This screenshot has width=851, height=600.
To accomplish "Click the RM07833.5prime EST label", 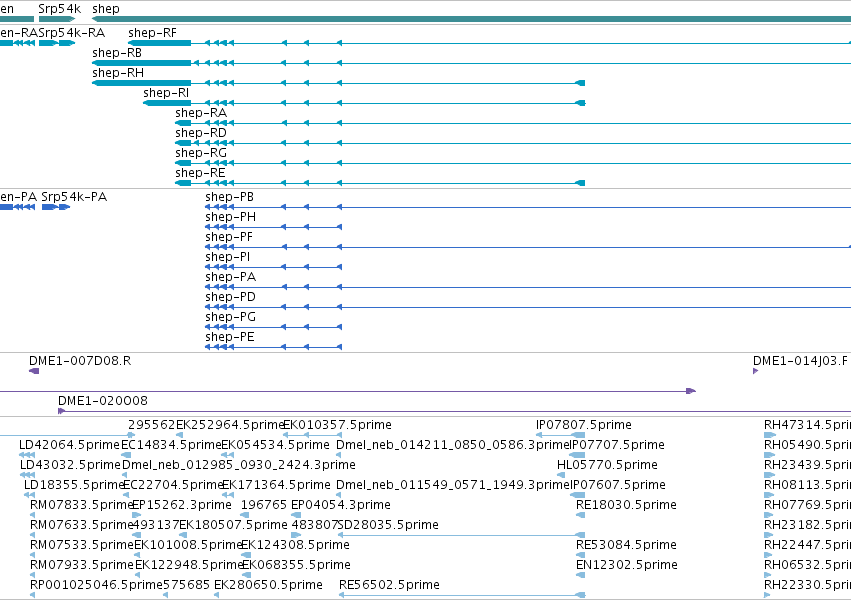I will tap(81, 505).
